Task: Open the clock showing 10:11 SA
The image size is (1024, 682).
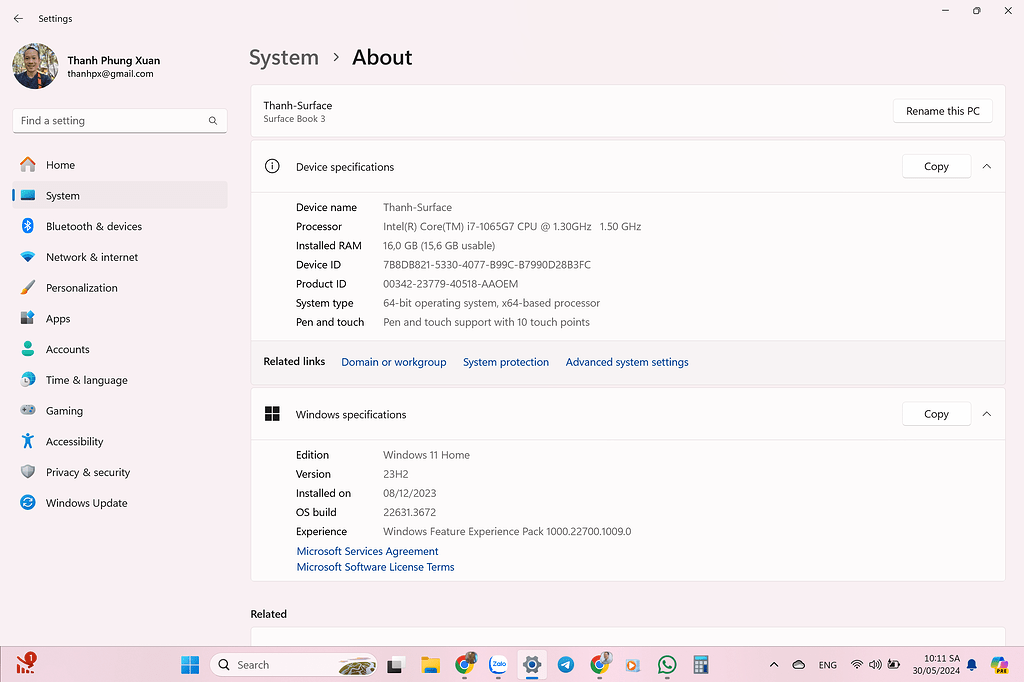Action: tap(936, 664)
